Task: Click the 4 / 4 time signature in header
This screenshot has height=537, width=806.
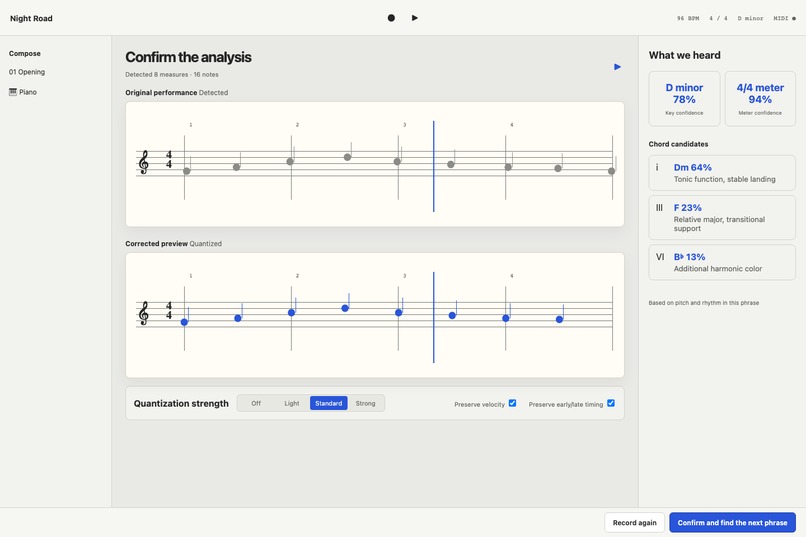Action: click(x=718, y=18)
